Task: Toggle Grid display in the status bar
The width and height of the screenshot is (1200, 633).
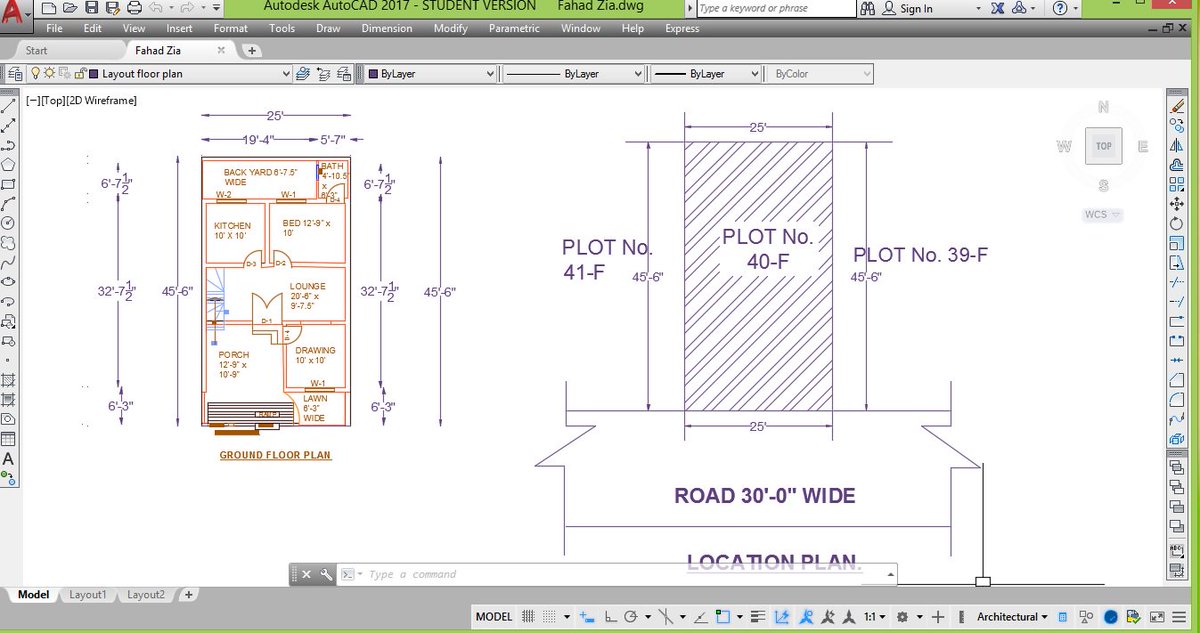Action: pos(526,616)
